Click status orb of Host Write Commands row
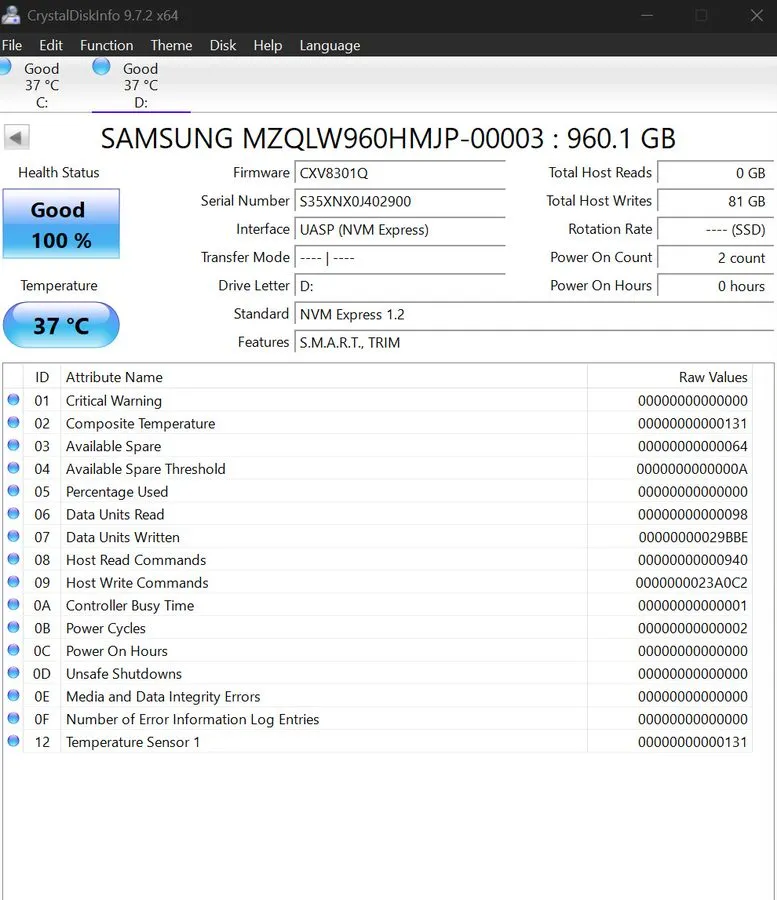Viewport: 777px width, 900px height. (x=14, y=581)
